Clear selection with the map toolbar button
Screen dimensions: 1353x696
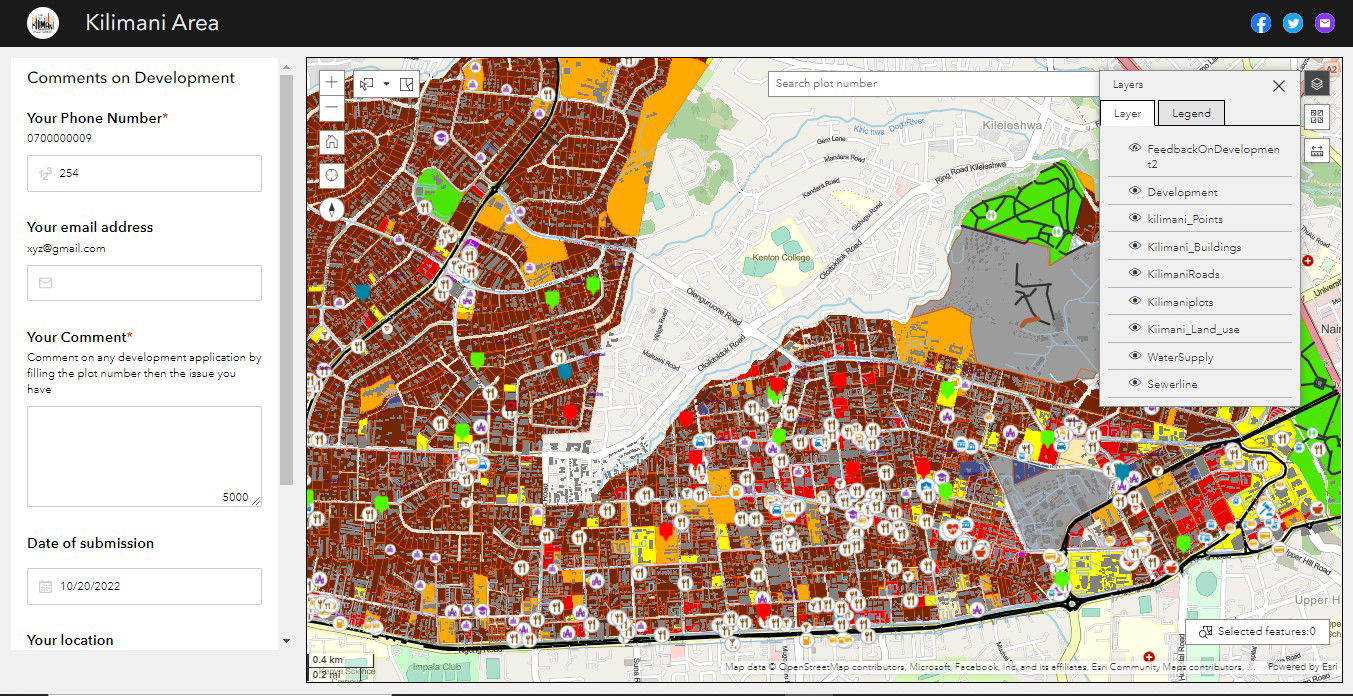click(x=406, y=84)
